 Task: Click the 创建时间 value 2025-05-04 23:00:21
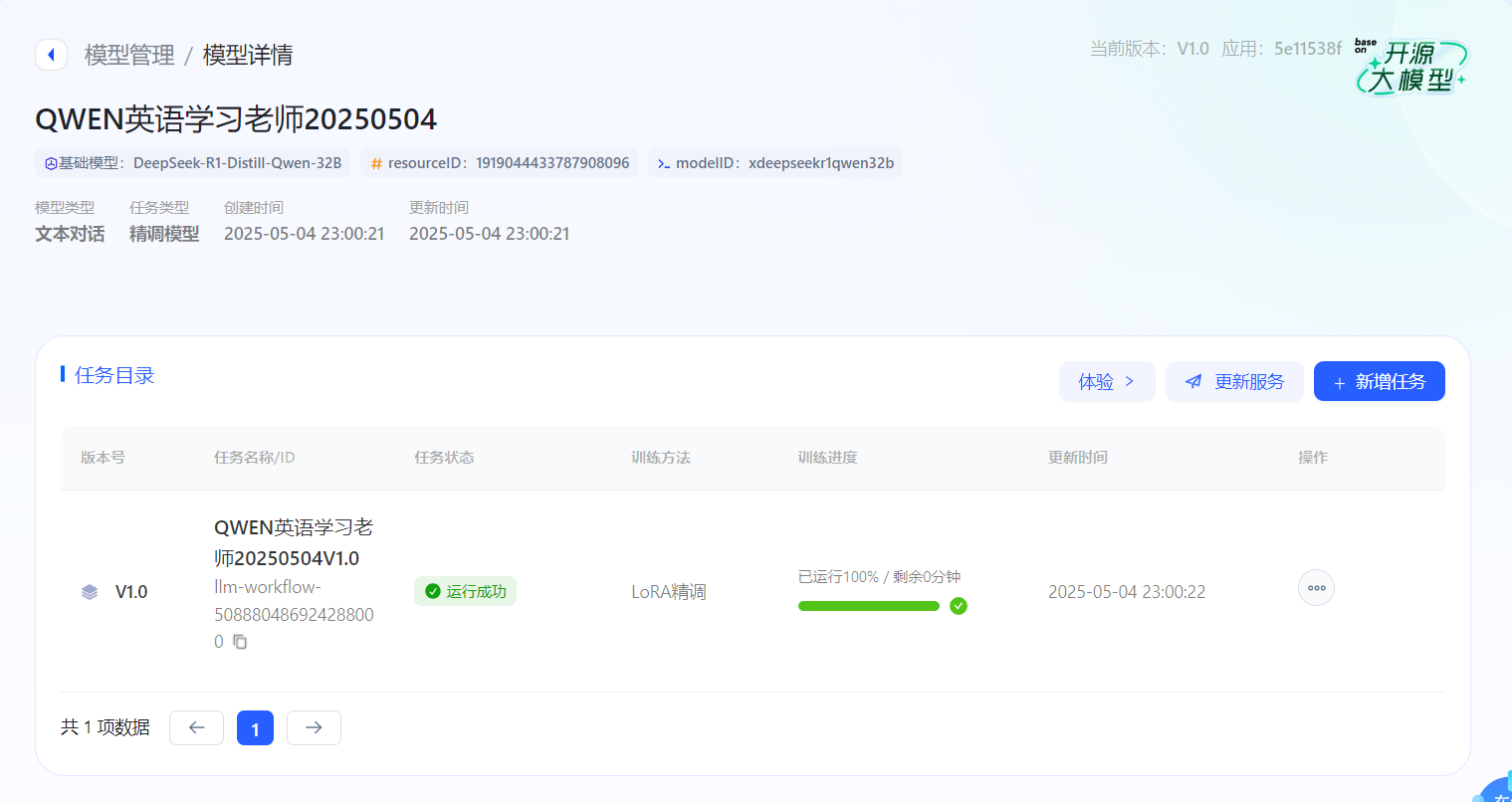coord(305,234)
